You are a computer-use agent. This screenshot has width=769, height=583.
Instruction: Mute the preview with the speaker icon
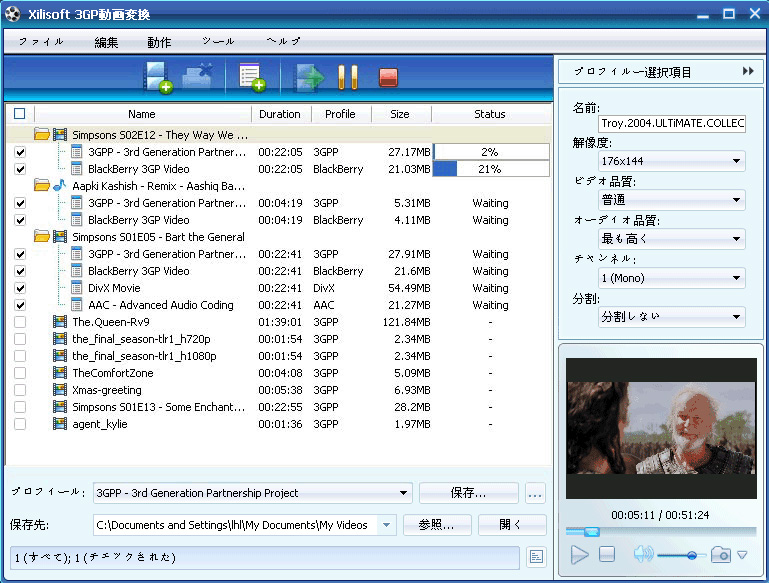642,555
